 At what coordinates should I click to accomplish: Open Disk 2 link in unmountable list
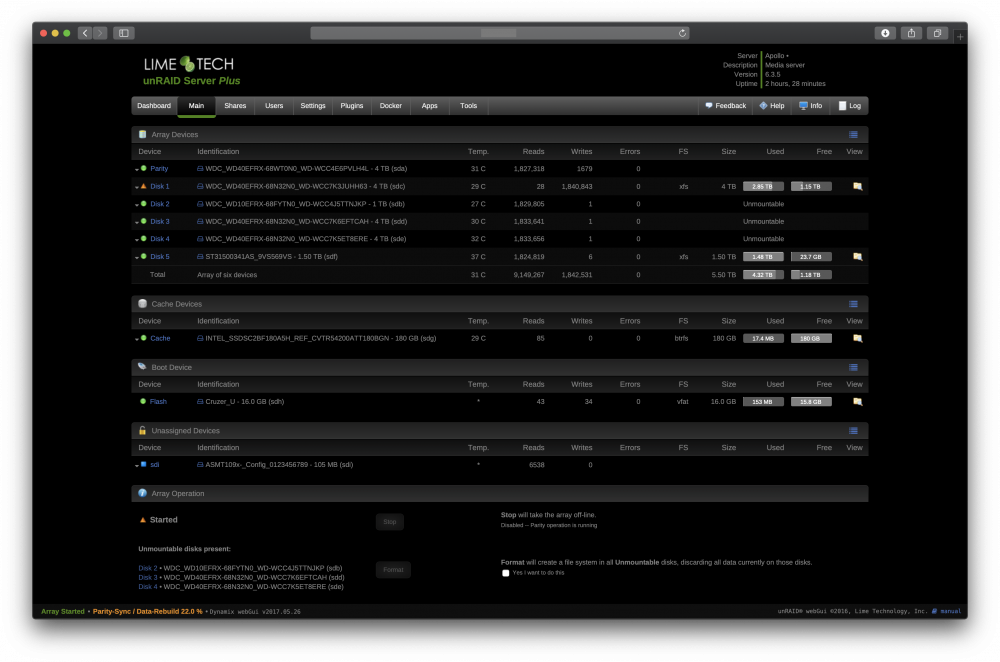click(x=147, y=568)
